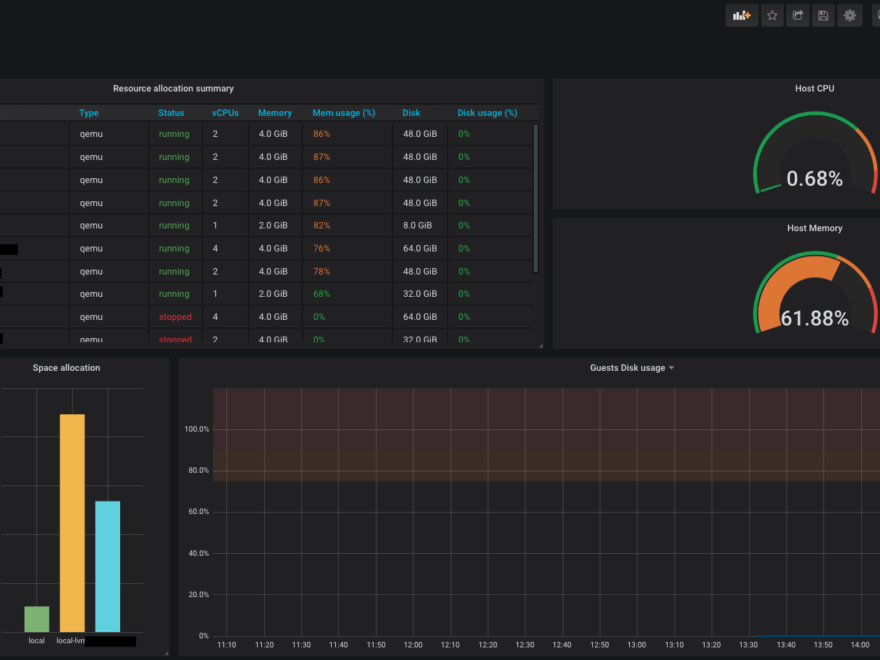880x660 pixels.
Task: Sort table by Mem usage (%) column
Action: [343, 113]
